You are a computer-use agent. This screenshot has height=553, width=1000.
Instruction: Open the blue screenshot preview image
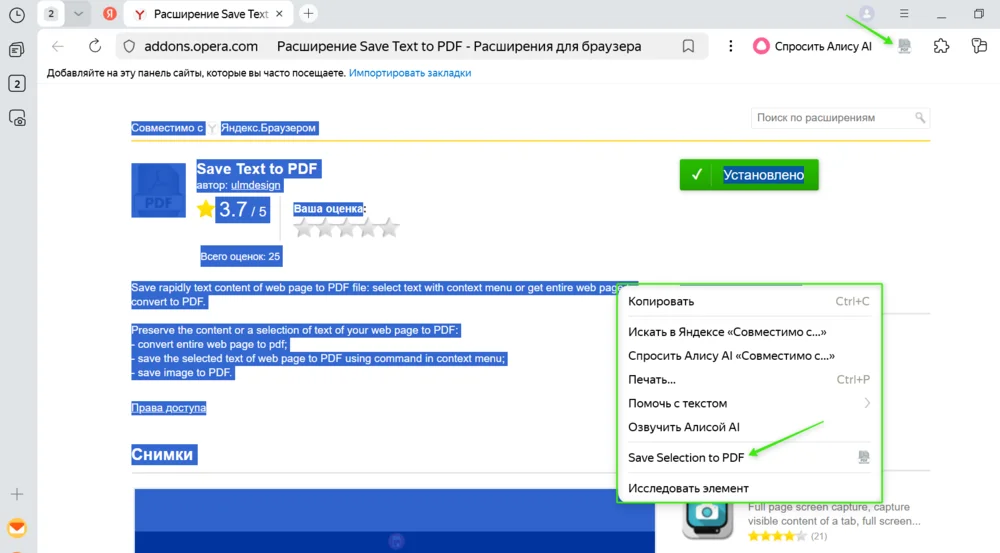[x=394, y=520]
